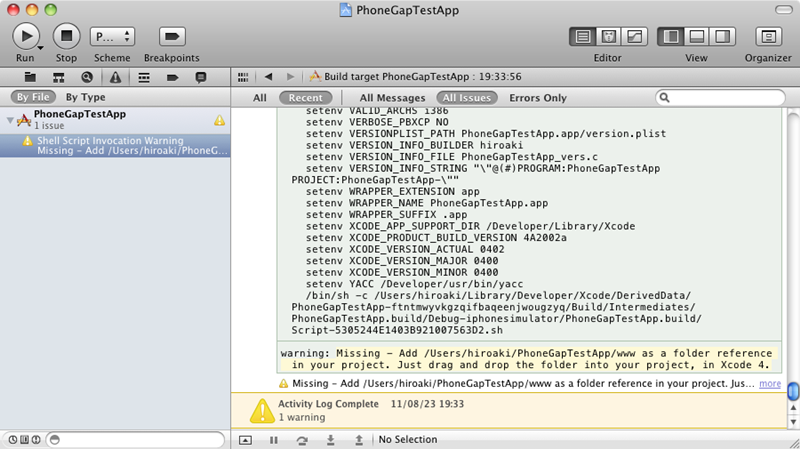
Task: Show the Log navigator
Action: (x=201, y=77)
